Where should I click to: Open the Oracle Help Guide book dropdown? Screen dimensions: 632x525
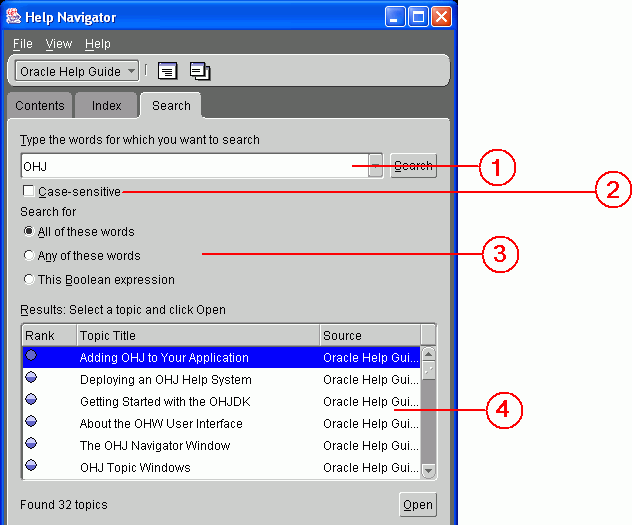[x=77, y=71]
